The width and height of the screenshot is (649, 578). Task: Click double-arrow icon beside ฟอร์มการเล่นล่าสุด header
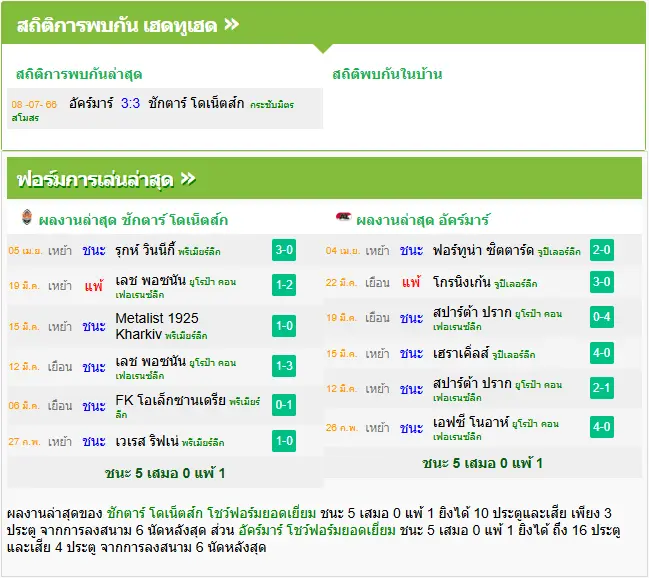coord(188,179)
